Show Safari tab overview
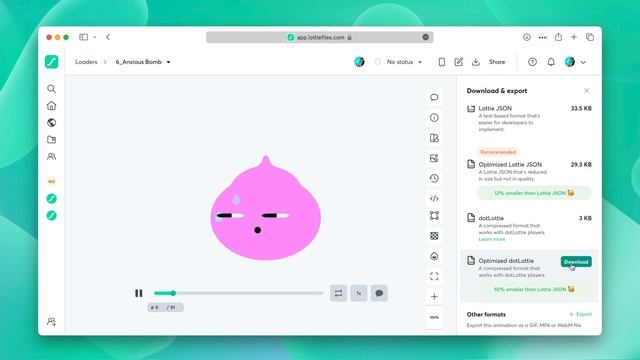Image resolution: width=640 pixels, height=360 pixels. pyautogui.click(x=590, y=37)
